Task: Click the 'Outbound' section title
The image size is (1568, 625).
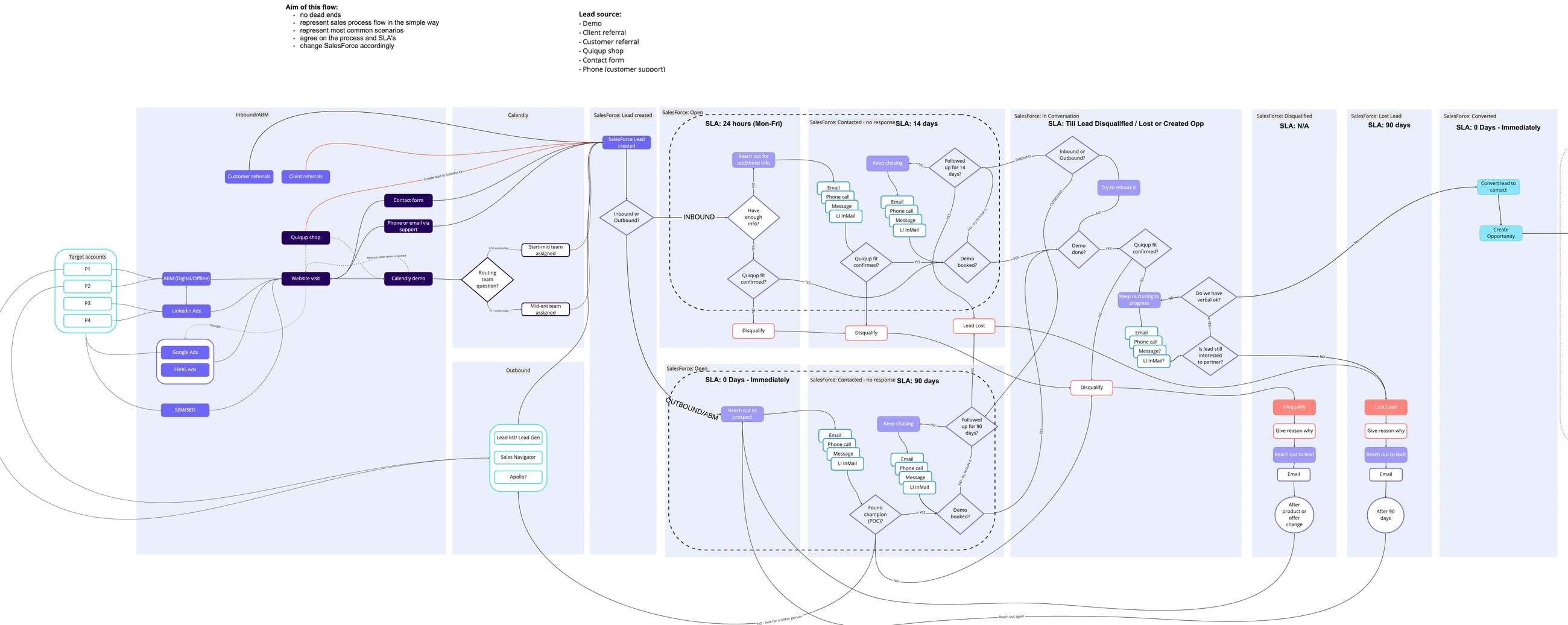Action: click(x=518, y=371)
